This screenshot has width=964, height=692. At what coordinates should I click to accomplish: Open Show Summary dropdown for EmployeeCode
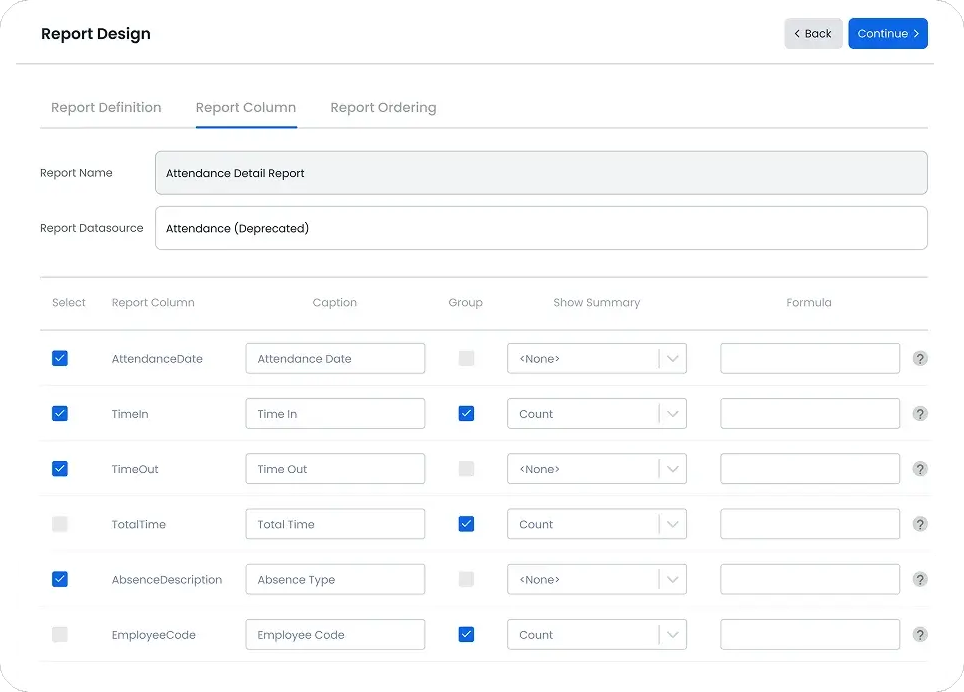coord(596,635)
